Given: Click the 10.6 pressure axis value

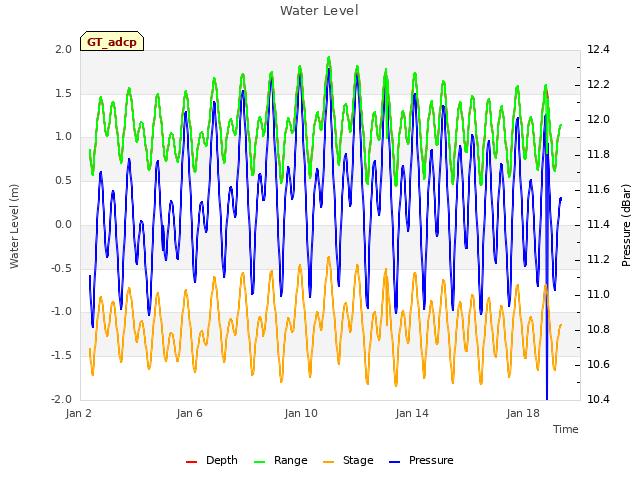Looking at the screenshot, I should click(x=598, y=364).
